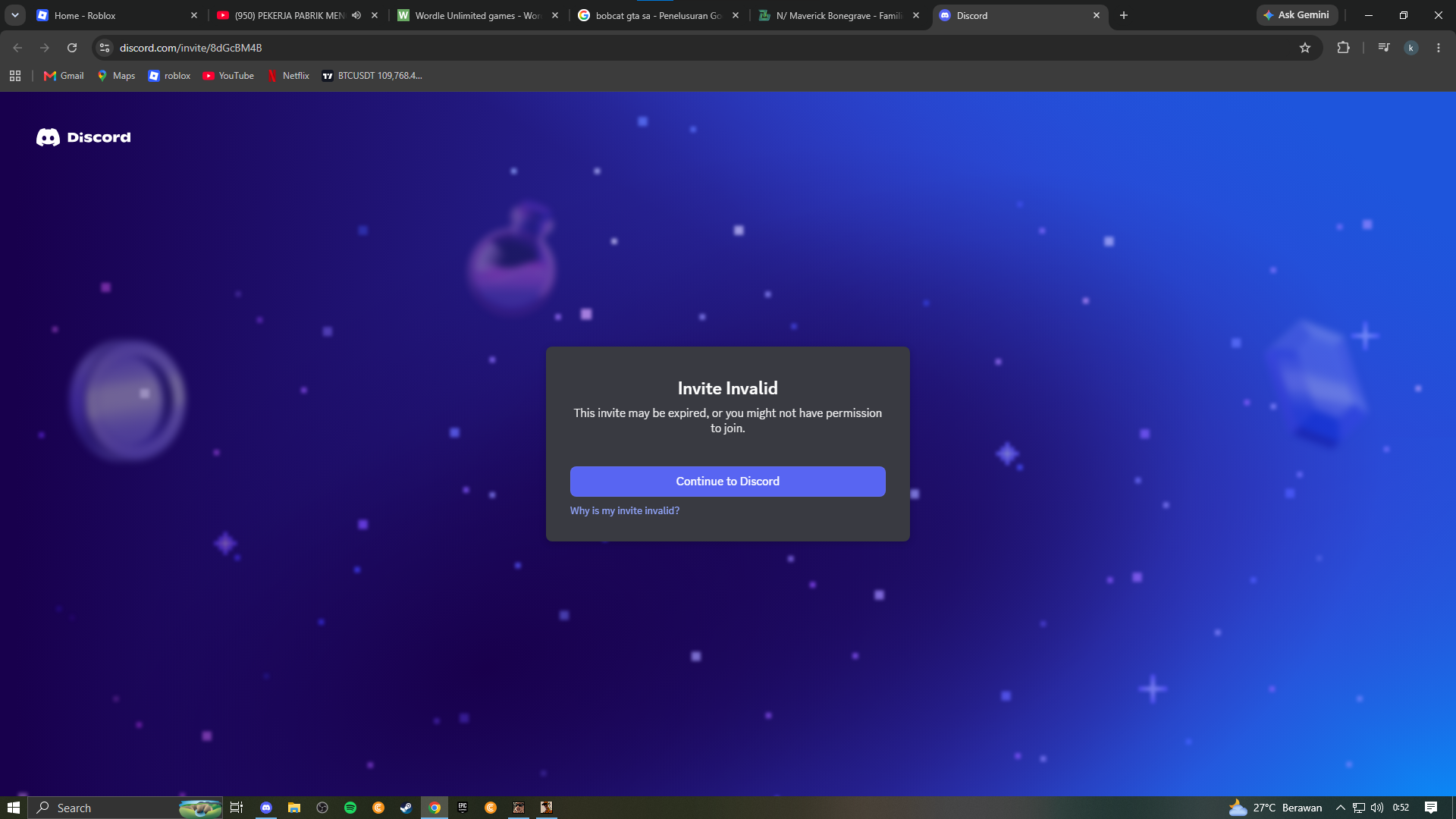Close the bobcat gta sa tab
The height and width of the screenshot is (819, 1456).
[x=736, y=15]
